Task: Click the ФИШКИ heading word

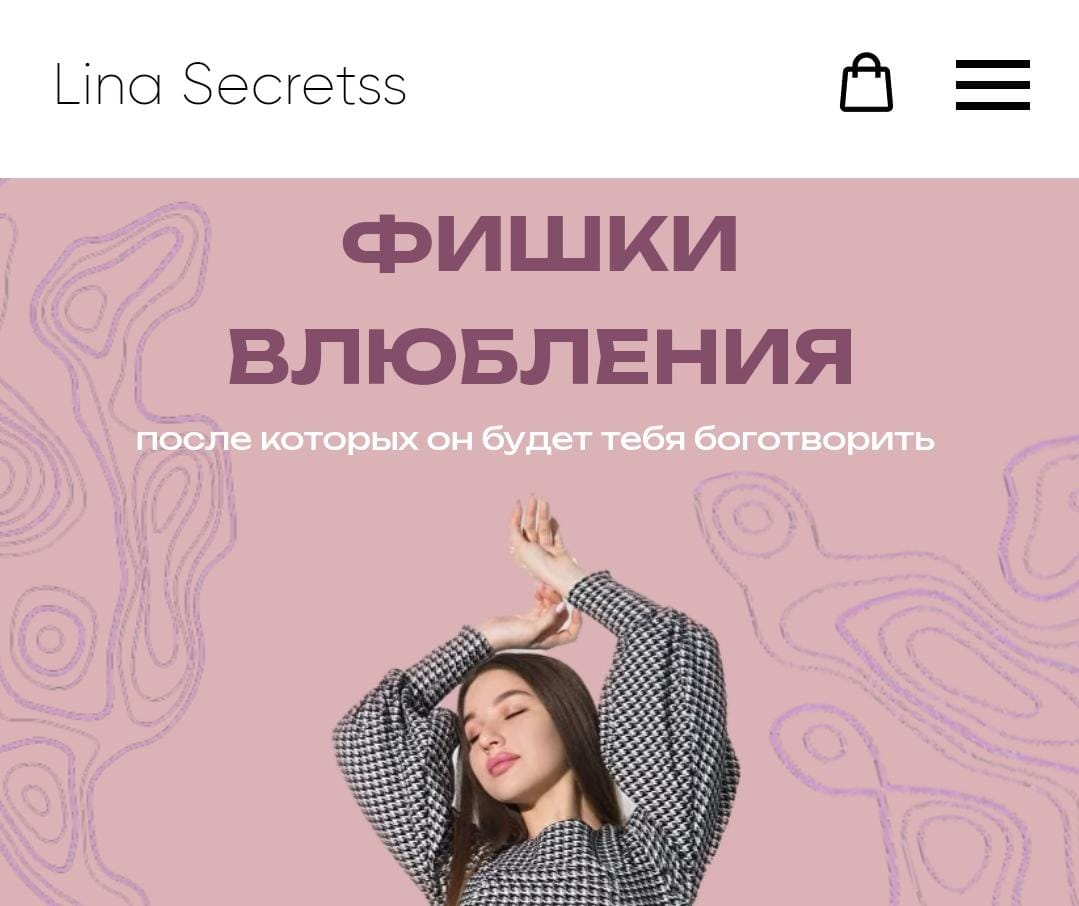Action: [540, 244]
